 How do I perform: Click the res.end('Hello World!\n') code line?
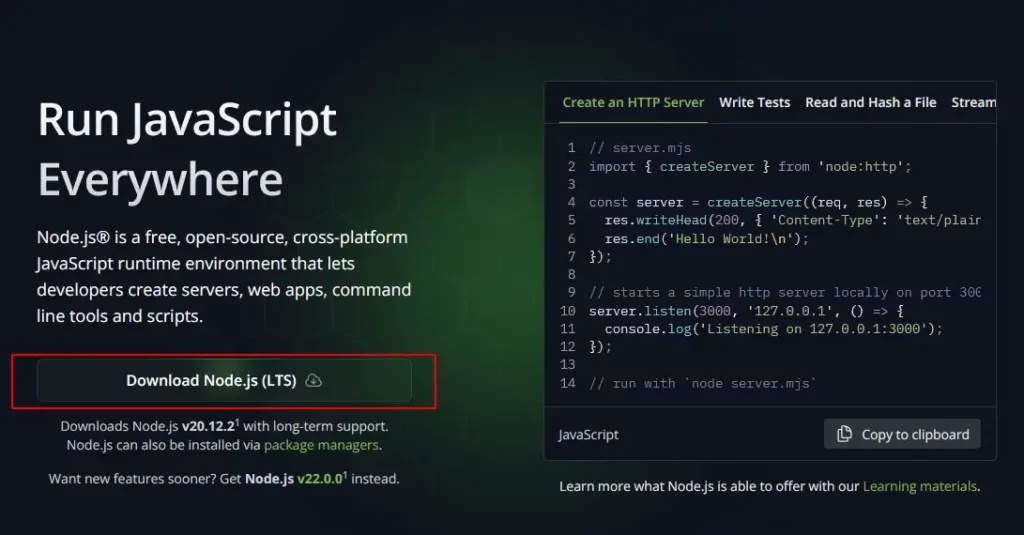(707, 238)
